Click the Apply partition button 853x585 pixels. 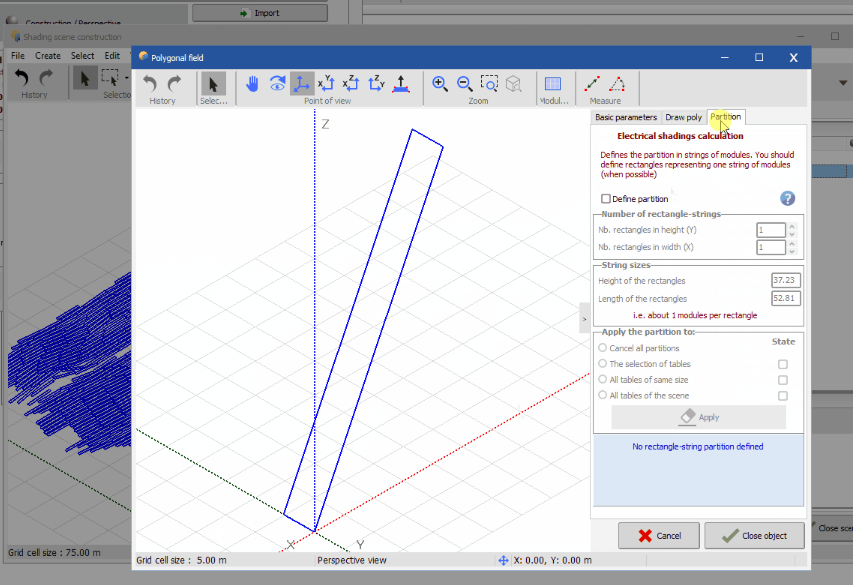(x=699, y=417)
